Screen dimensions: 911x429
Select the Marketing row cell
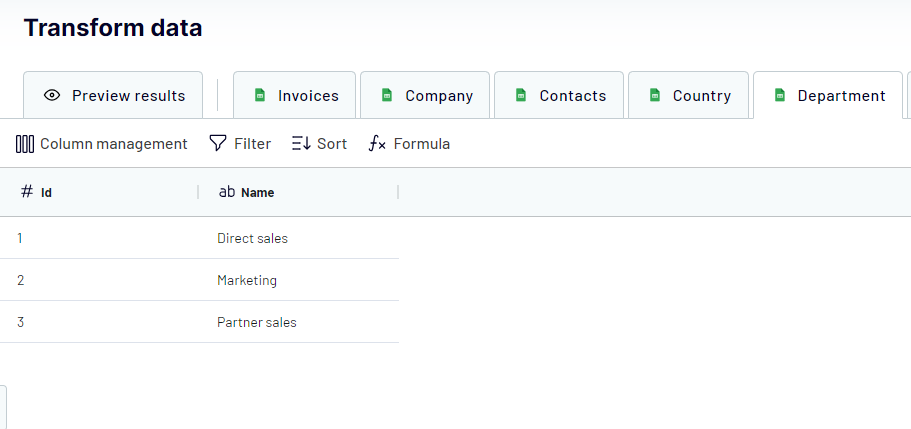[x=247, y=281]
